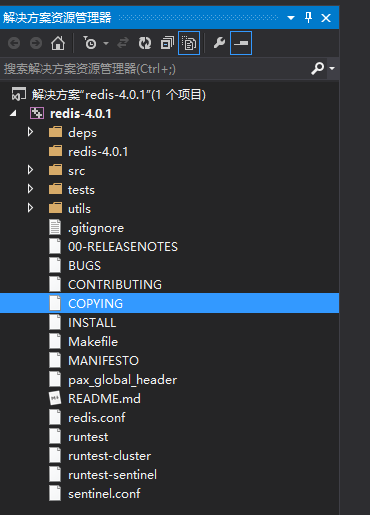
Task: Expand the tests folder
Action: [x=30, y=189]
